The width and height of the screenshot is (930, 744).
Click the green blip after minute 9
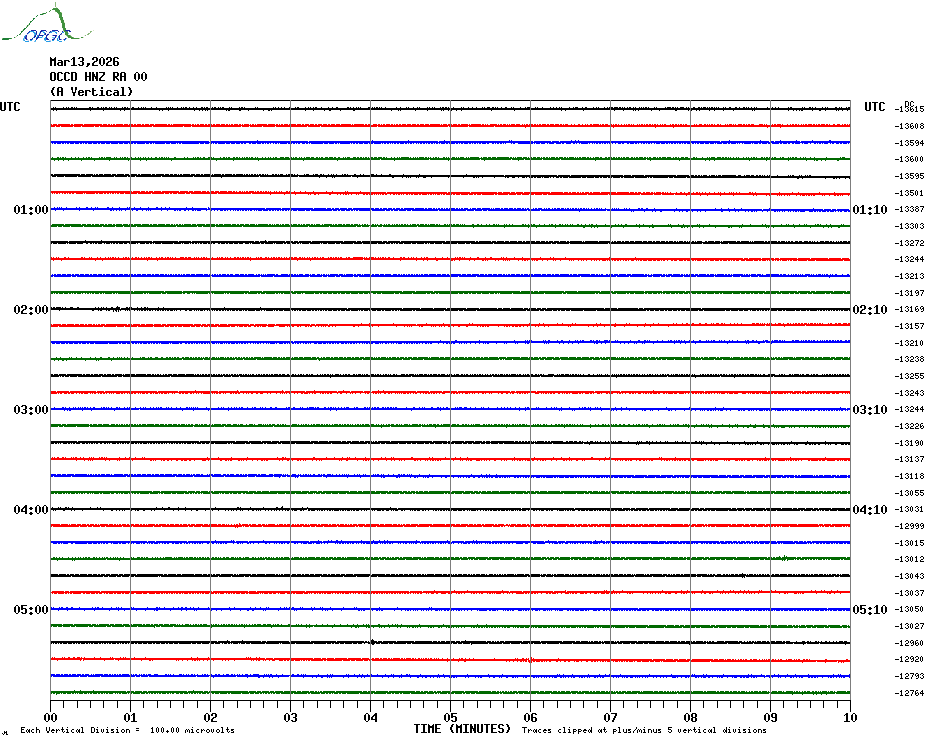click(785, 558)
